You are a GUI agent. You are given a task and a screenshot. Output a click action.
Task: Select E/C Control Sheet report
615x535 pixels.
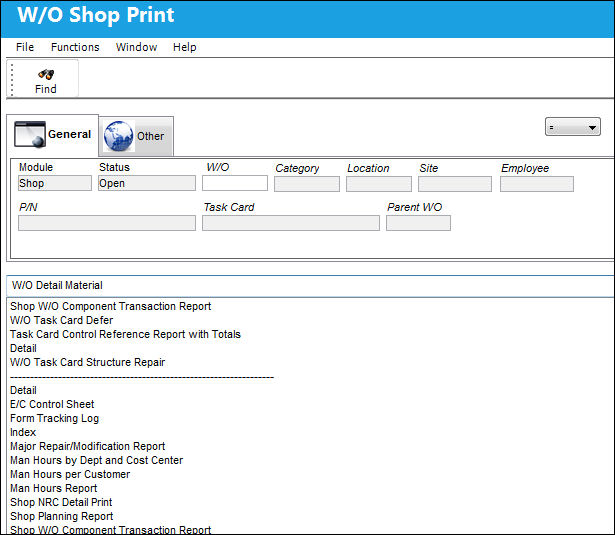click(x=52, y=404)
